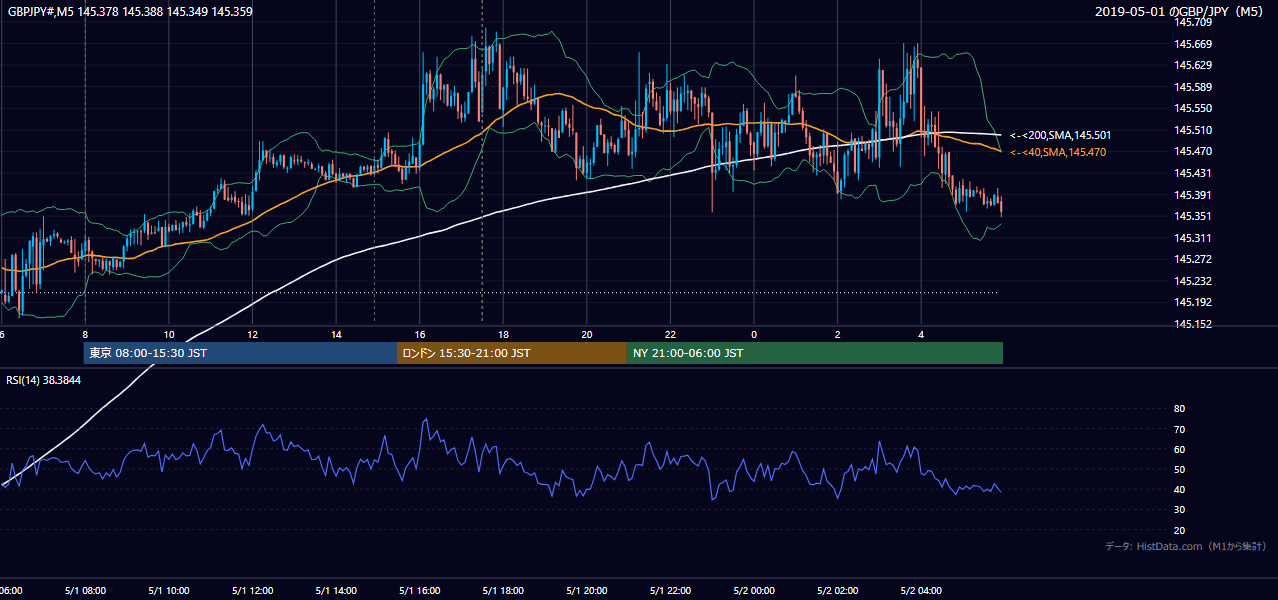Click the RSI 20 level label
The image size is (1278, 600).
(1179, 530)
